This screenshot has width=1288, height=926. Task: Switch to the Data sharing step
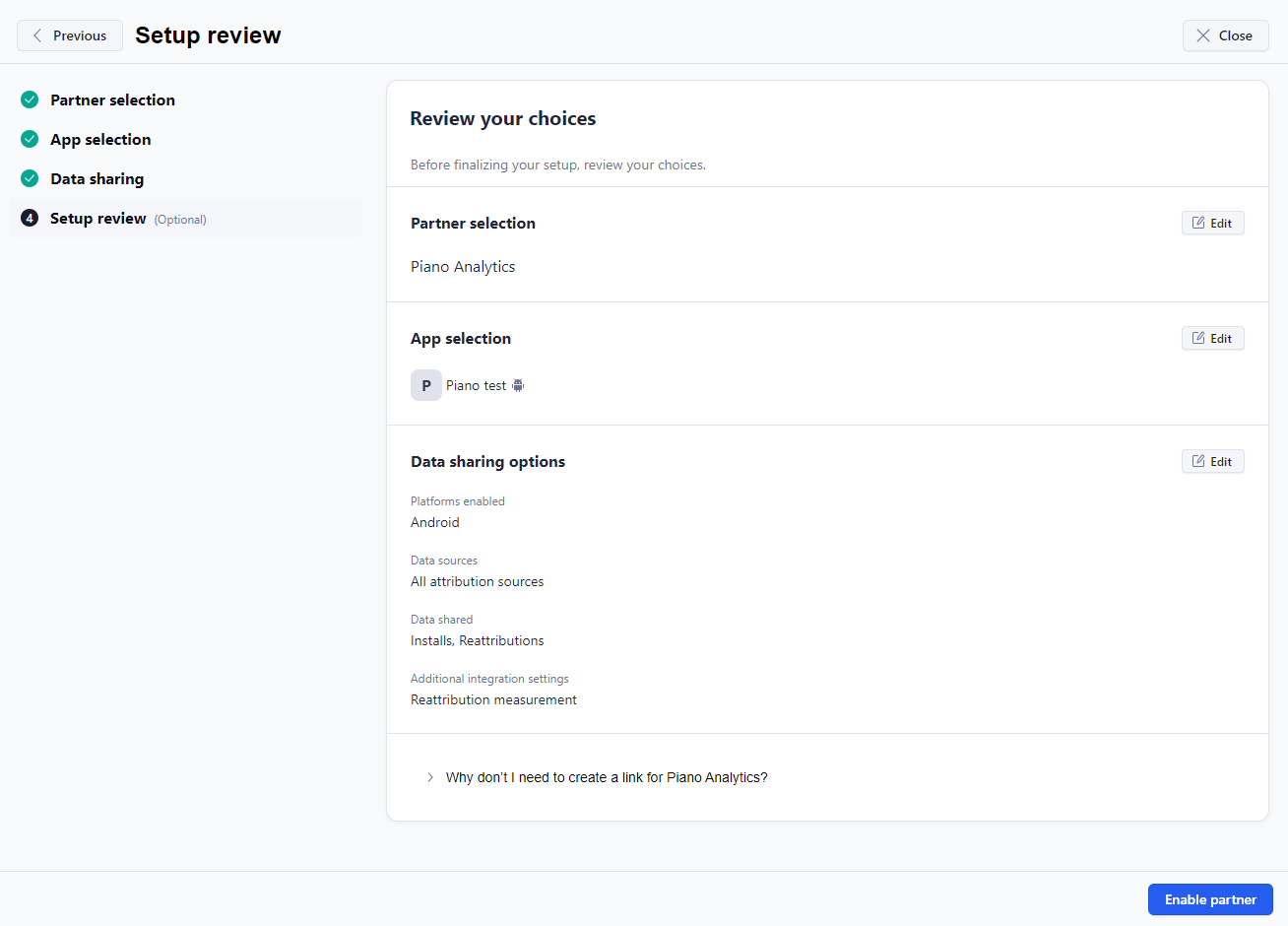97,178
